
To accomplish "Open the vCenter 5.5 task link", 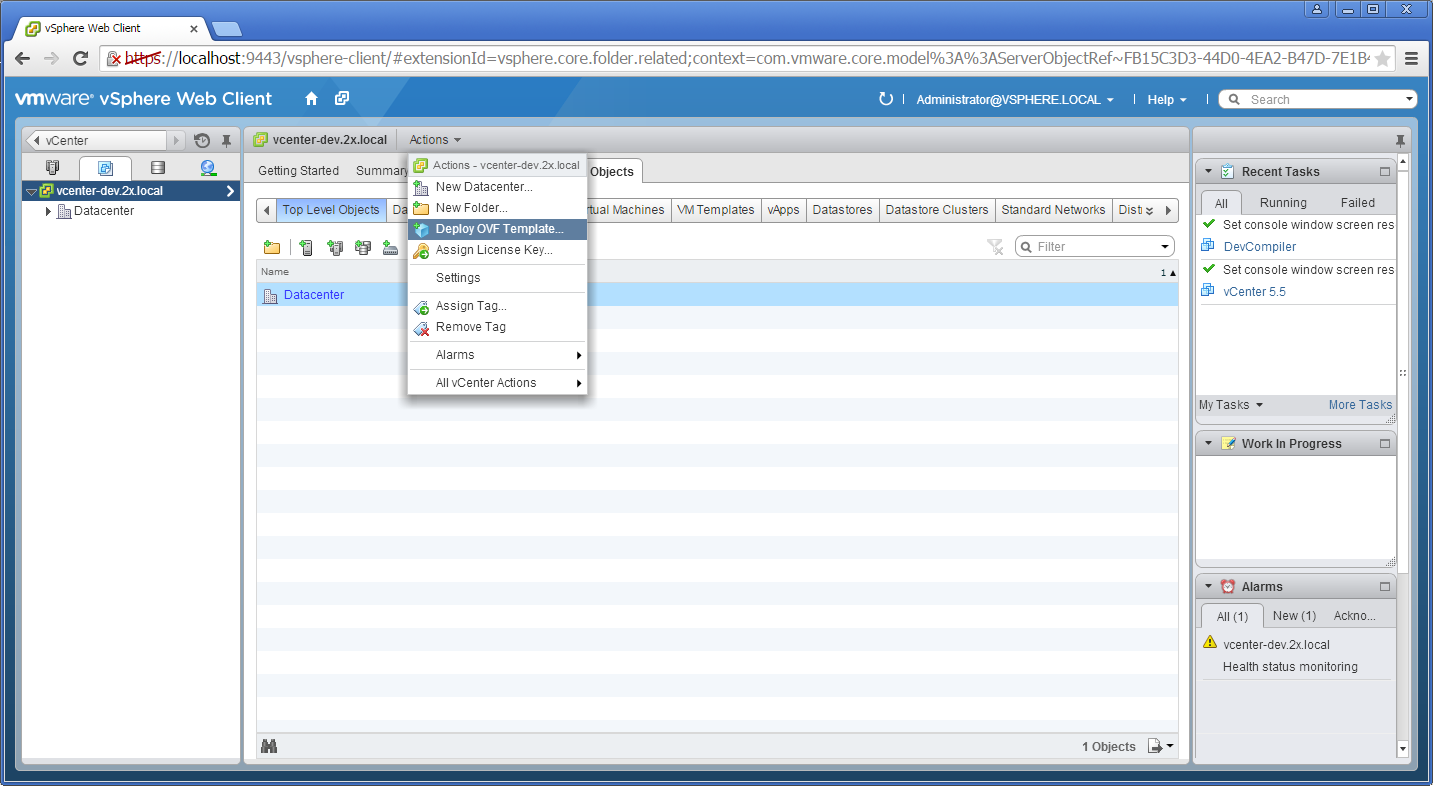I will [x=1254, y=292].
